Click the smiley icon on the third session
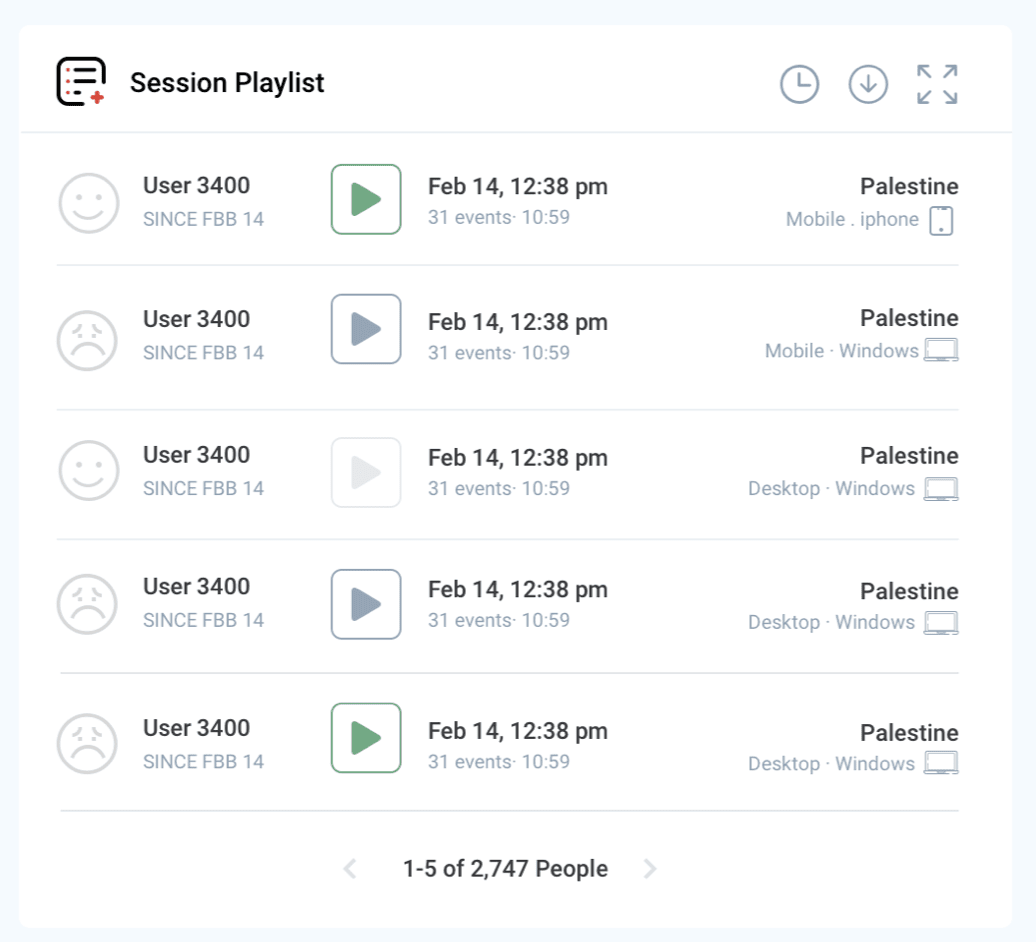 point(88,470)
